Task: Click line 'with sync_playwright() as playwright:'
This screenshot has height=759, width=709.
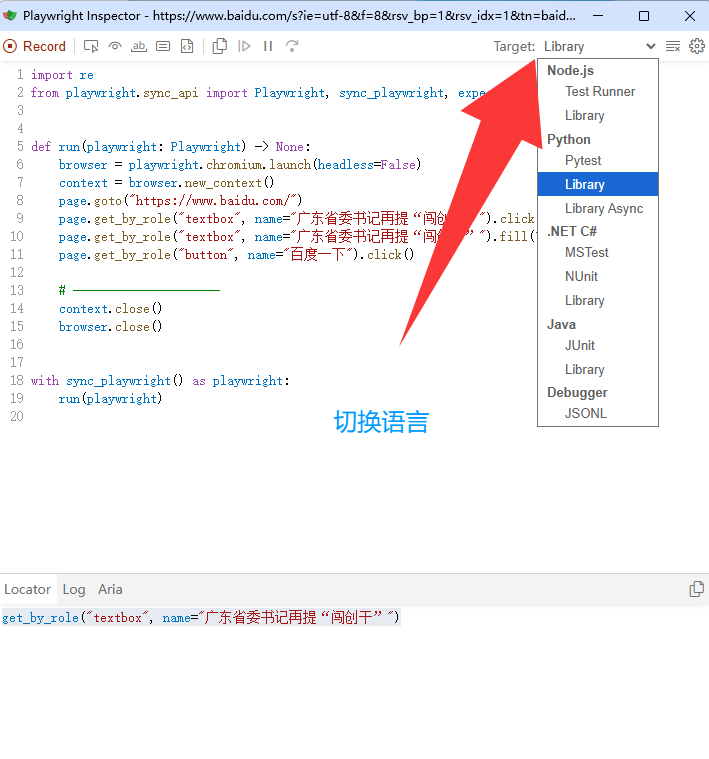Action: (x=160, y=381)
